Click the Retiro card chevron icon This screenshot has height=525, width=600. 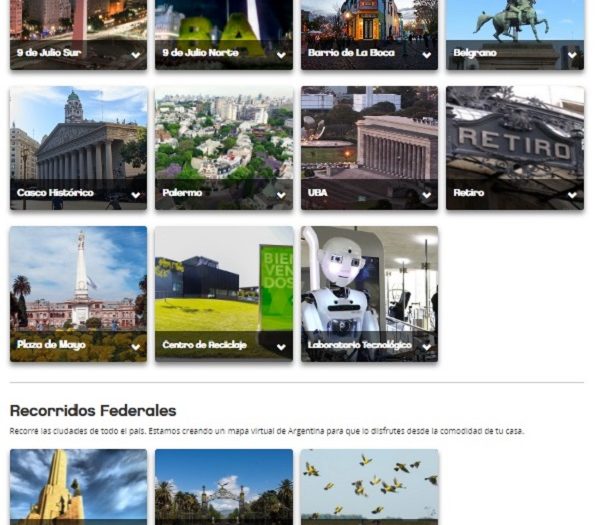[x=572, y=195]
